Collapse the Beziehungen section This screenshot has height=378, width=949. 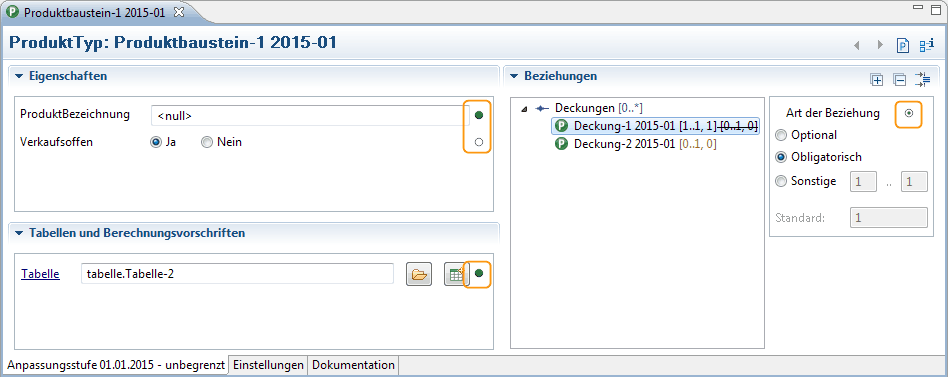coord(514,76)
